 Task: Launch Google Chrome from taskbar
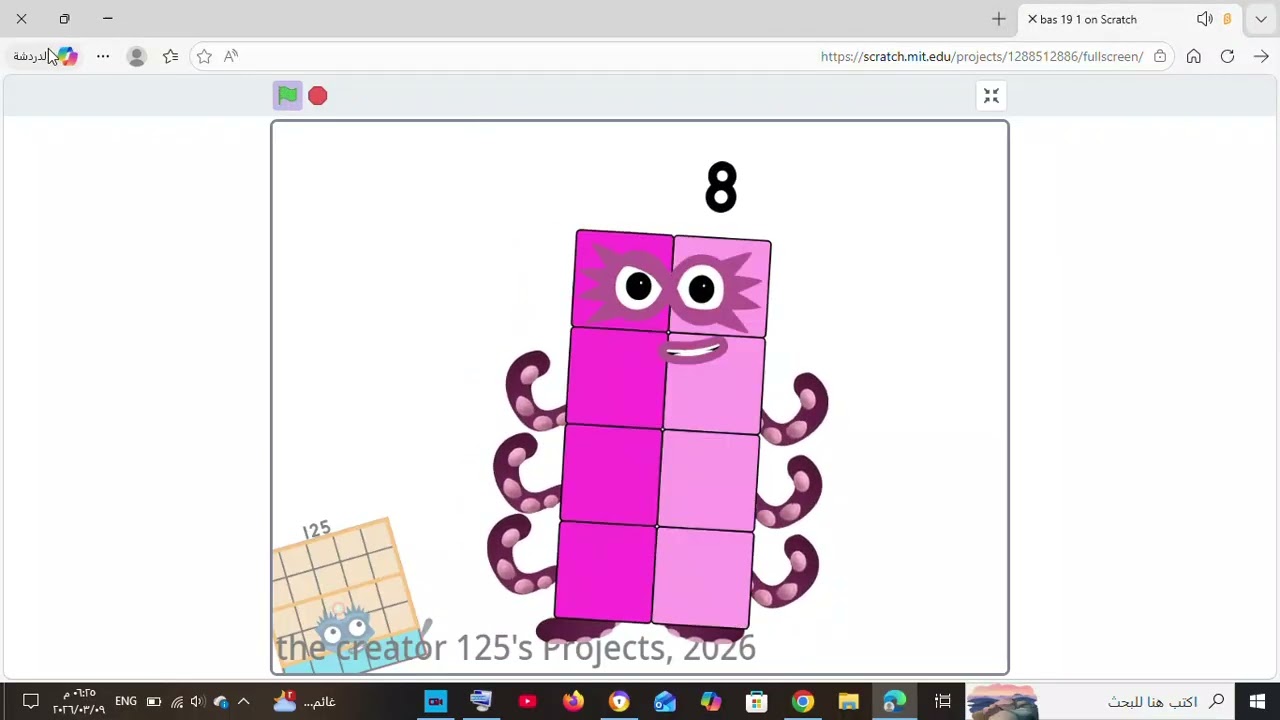click(x=803, y=702)
